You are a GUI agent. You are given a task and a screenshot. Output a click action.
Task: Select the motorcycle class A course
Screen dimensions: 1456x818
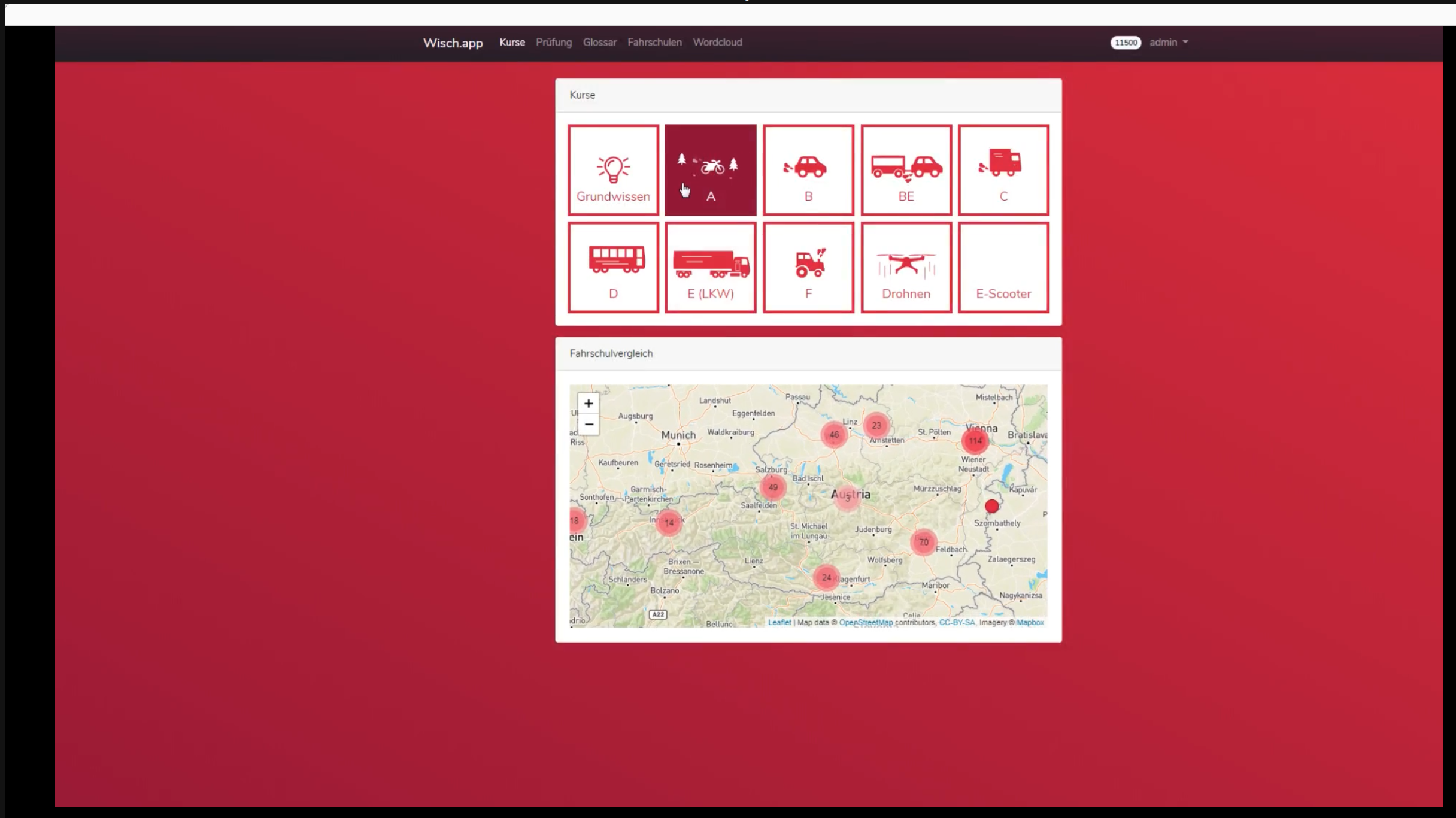(x=711, y=170)
